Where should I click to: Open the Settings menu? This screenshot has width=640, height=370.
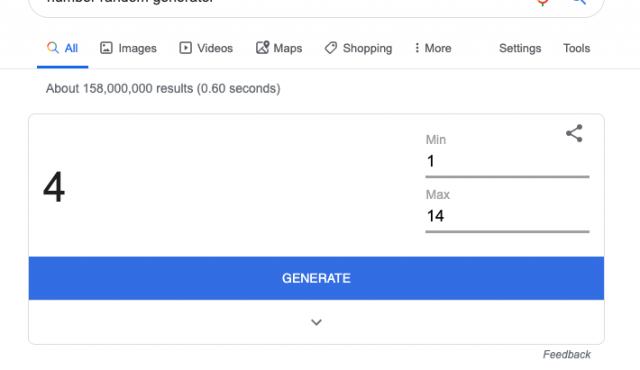[x=520, y=48]
